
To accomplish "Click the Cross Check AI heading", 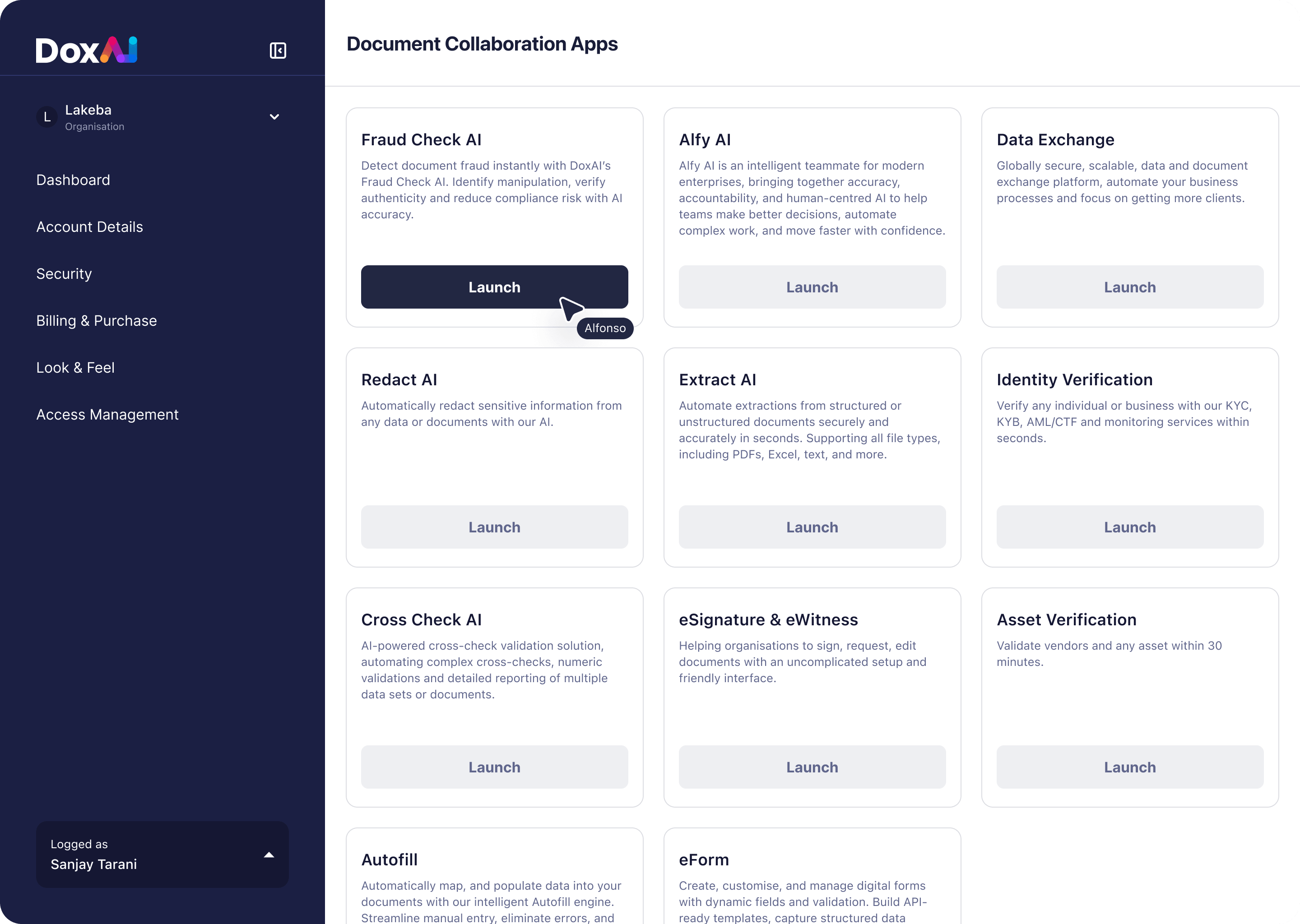I will click(x=421, y=619).
